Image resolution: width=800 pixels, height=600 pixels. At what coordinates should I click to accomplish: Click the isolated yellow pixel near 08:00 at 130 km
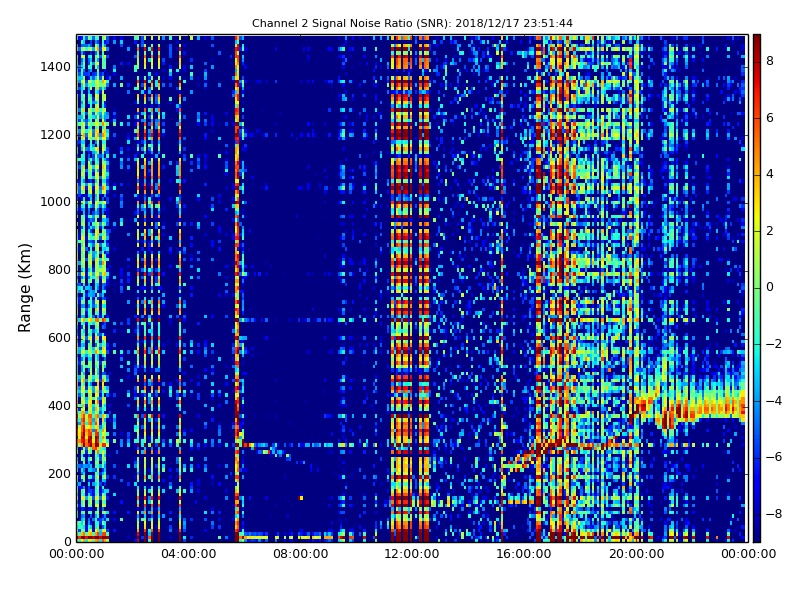point(301,498)
